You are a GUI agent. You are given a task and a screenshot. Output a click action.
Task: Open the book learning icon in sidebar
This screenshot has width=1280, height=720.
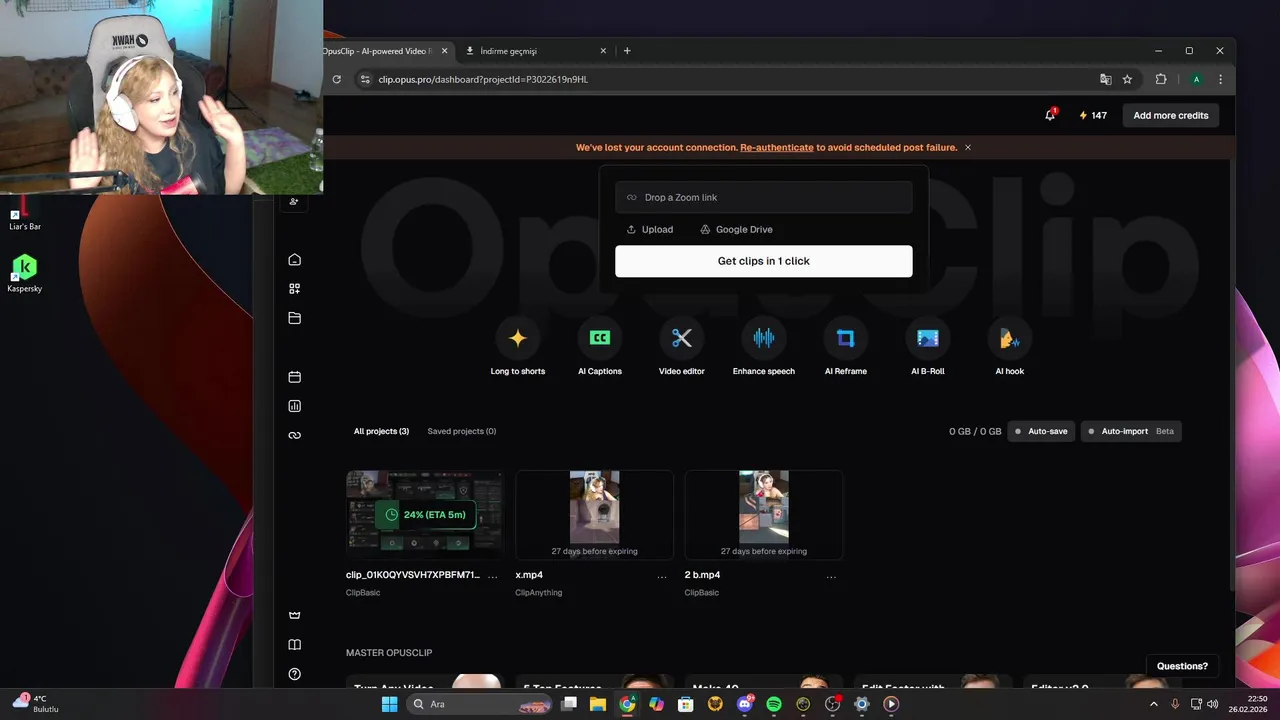(x=294, y=645)
